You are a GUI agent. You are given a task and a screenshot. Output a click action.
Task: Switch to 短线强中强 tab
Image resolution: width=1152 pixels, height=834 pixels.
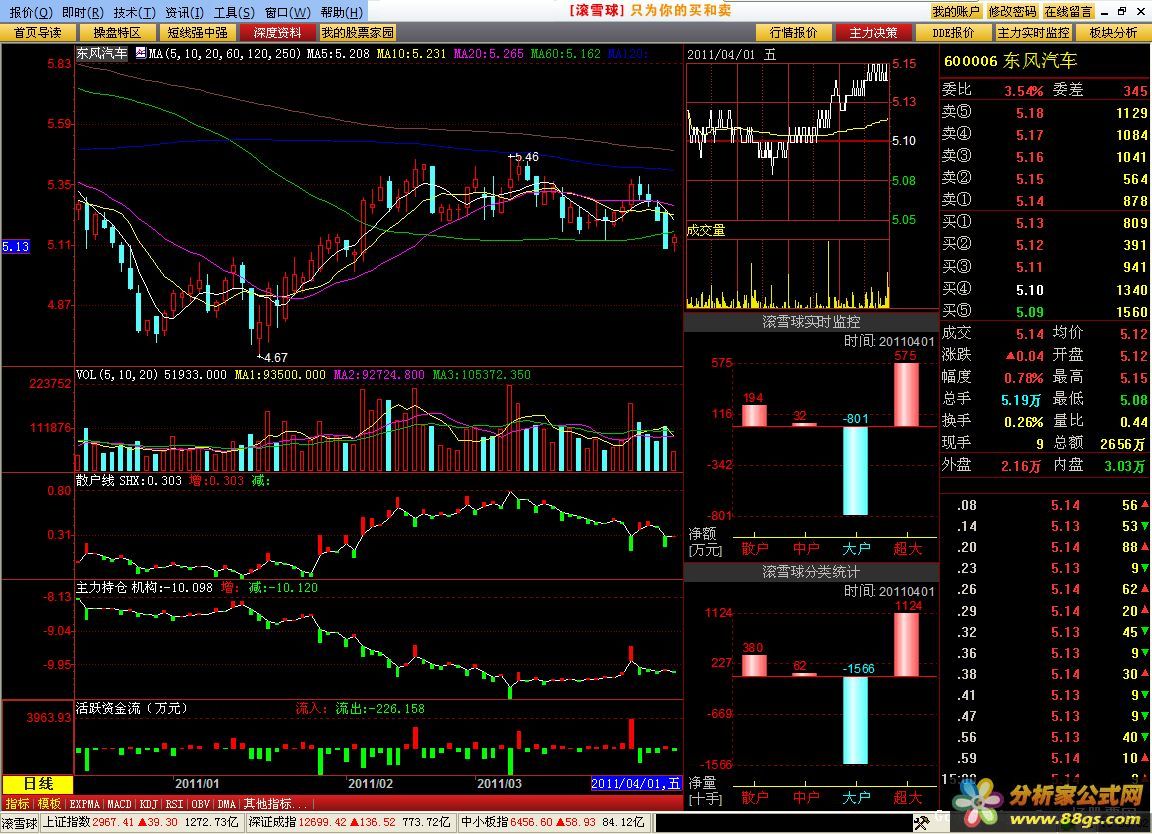(x=197, y=33)
